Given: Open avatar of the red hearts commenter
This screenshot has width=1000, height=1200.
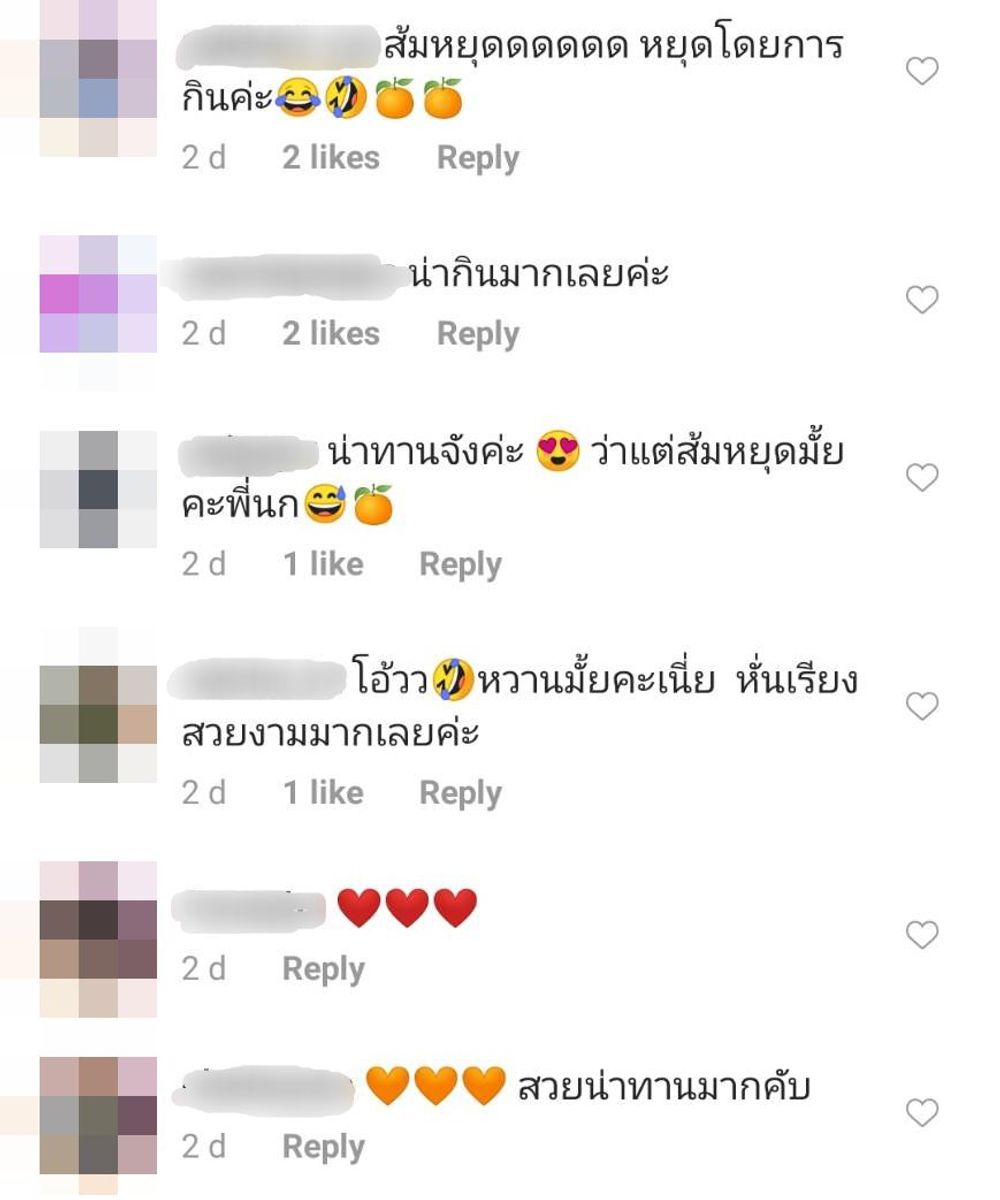Looking at the screenshot, I should pos(98,939).
